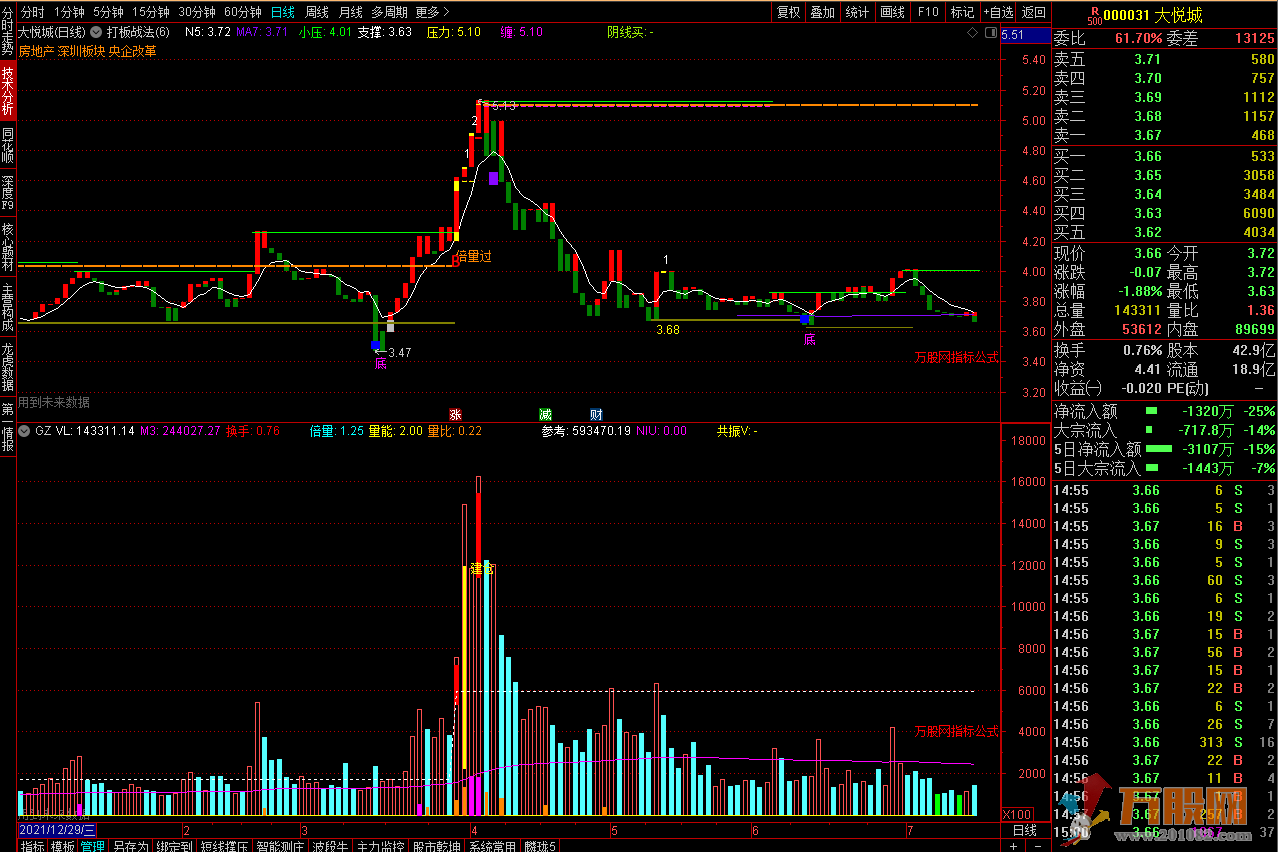Click the 指标 bottom tab

pyautogui.click(x=33, y=846)
